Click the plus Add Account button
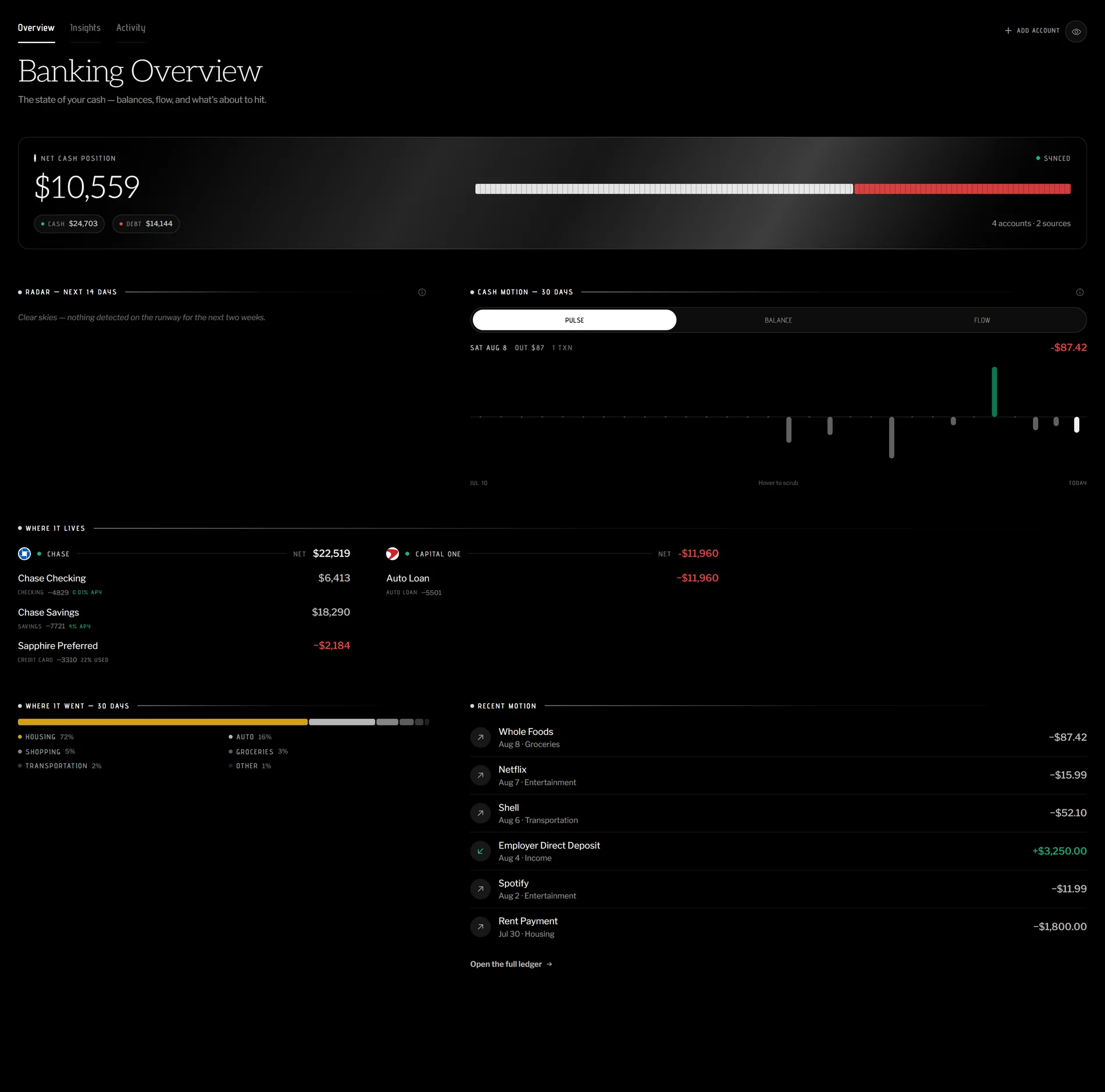The height and width of the screenshot is (1092, 1105). [x=1032, y=31]
